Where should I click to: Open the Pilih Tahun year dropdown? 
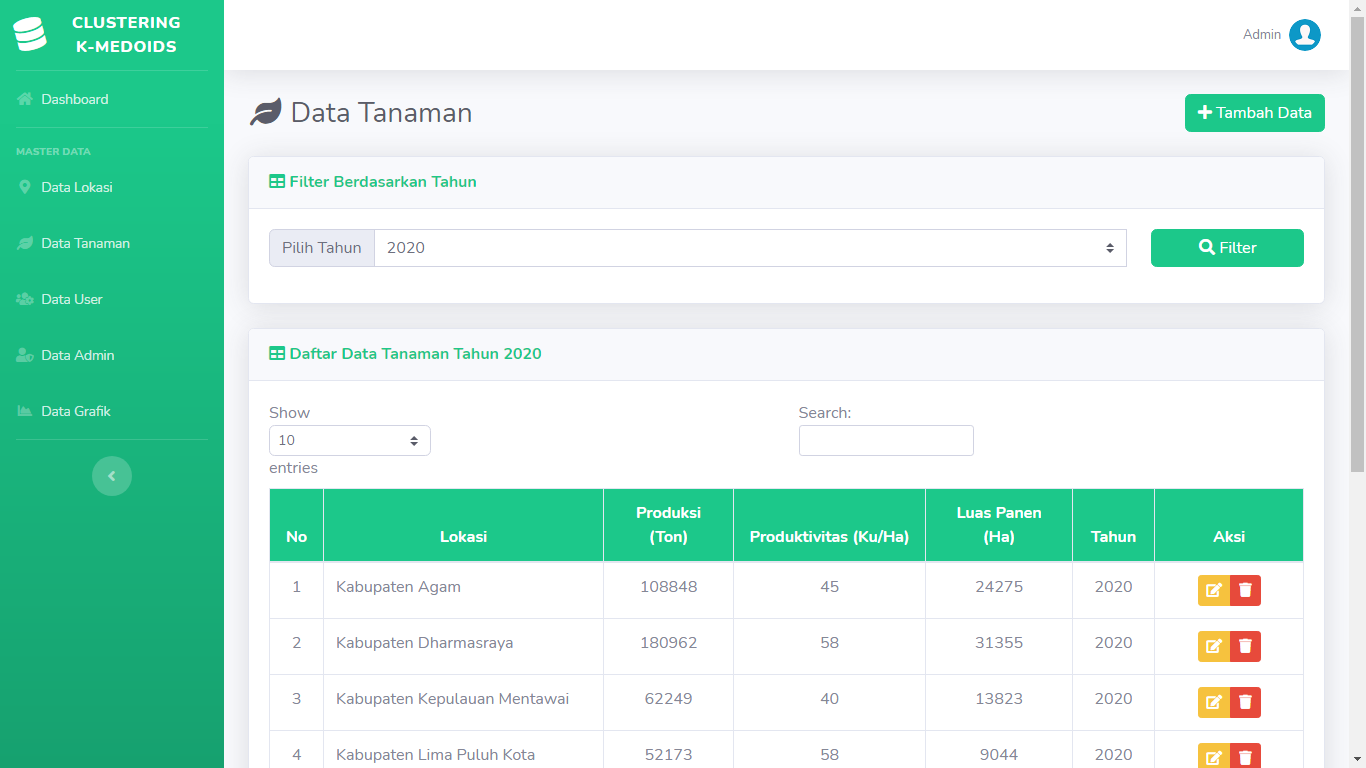click(750, 247)
